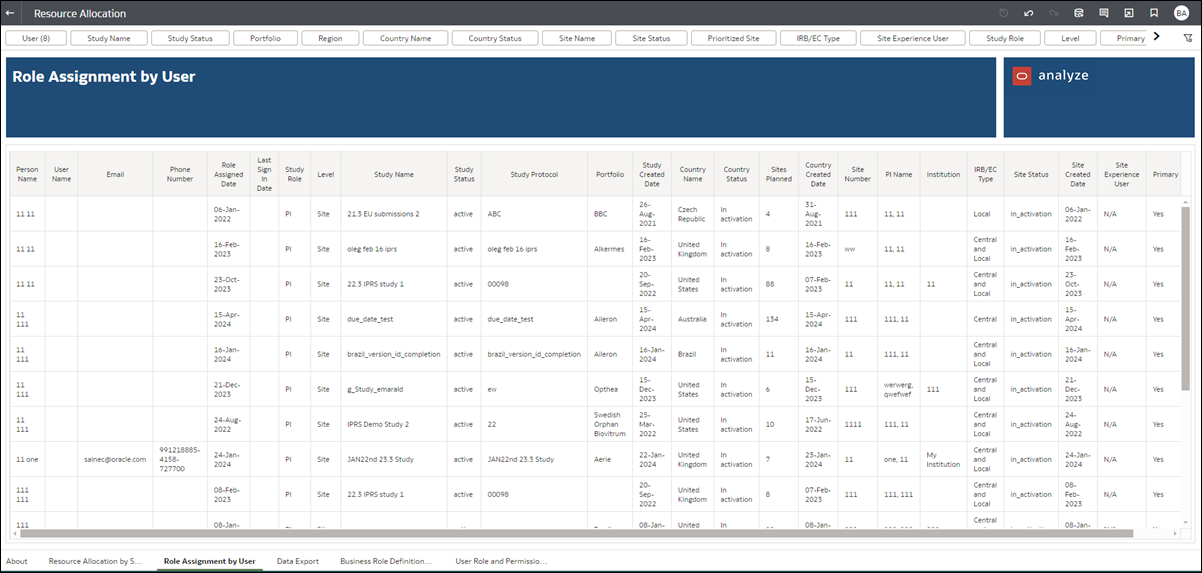Select the IPRS Demo Study 2 cell

pos(394,424)
